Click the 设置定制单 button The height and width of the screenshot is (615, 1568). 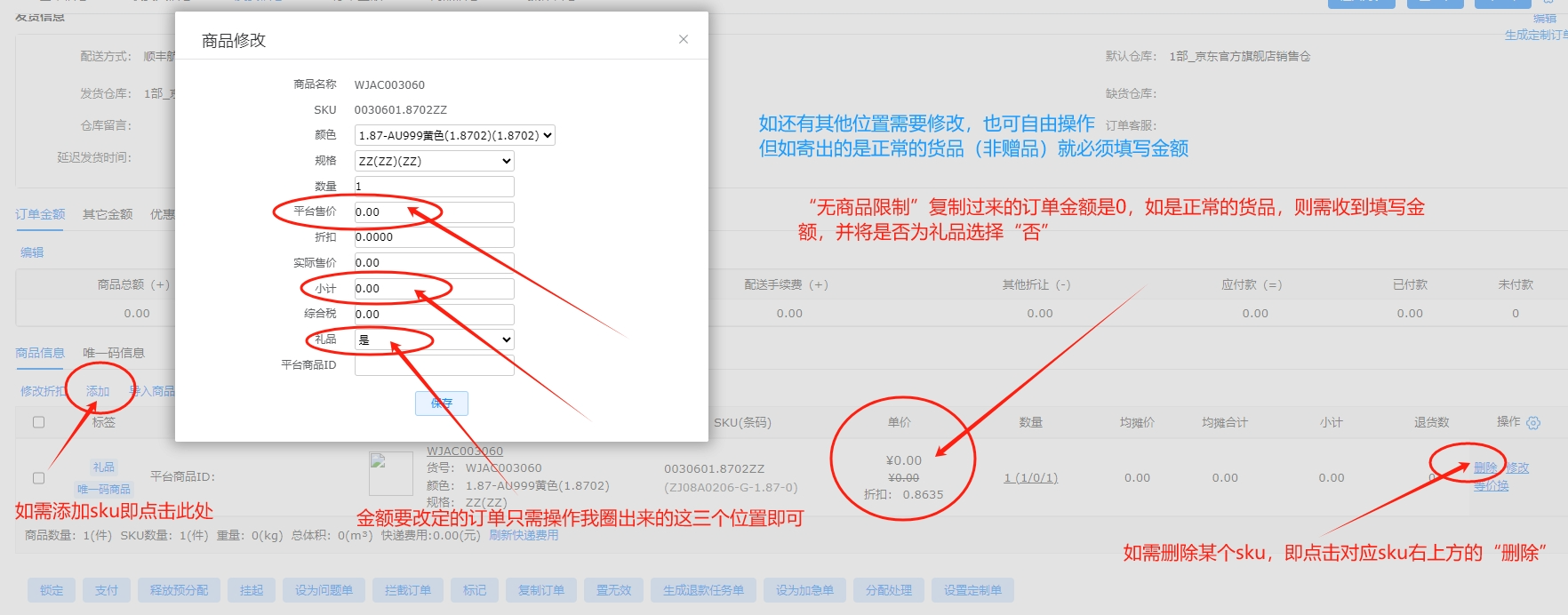click(972, 590)
